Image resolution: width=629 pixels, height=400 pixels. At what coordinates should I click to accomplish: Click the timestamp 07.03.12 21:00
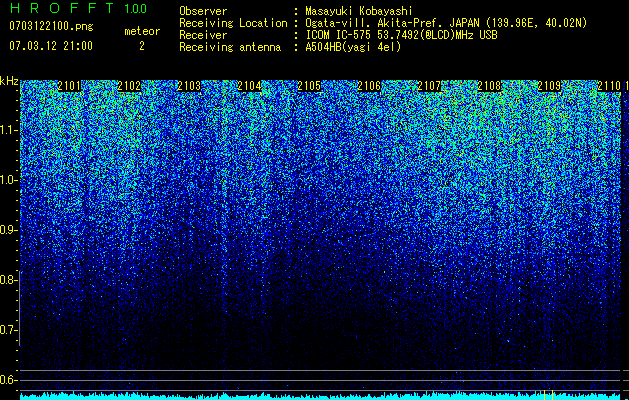point(51,46)
